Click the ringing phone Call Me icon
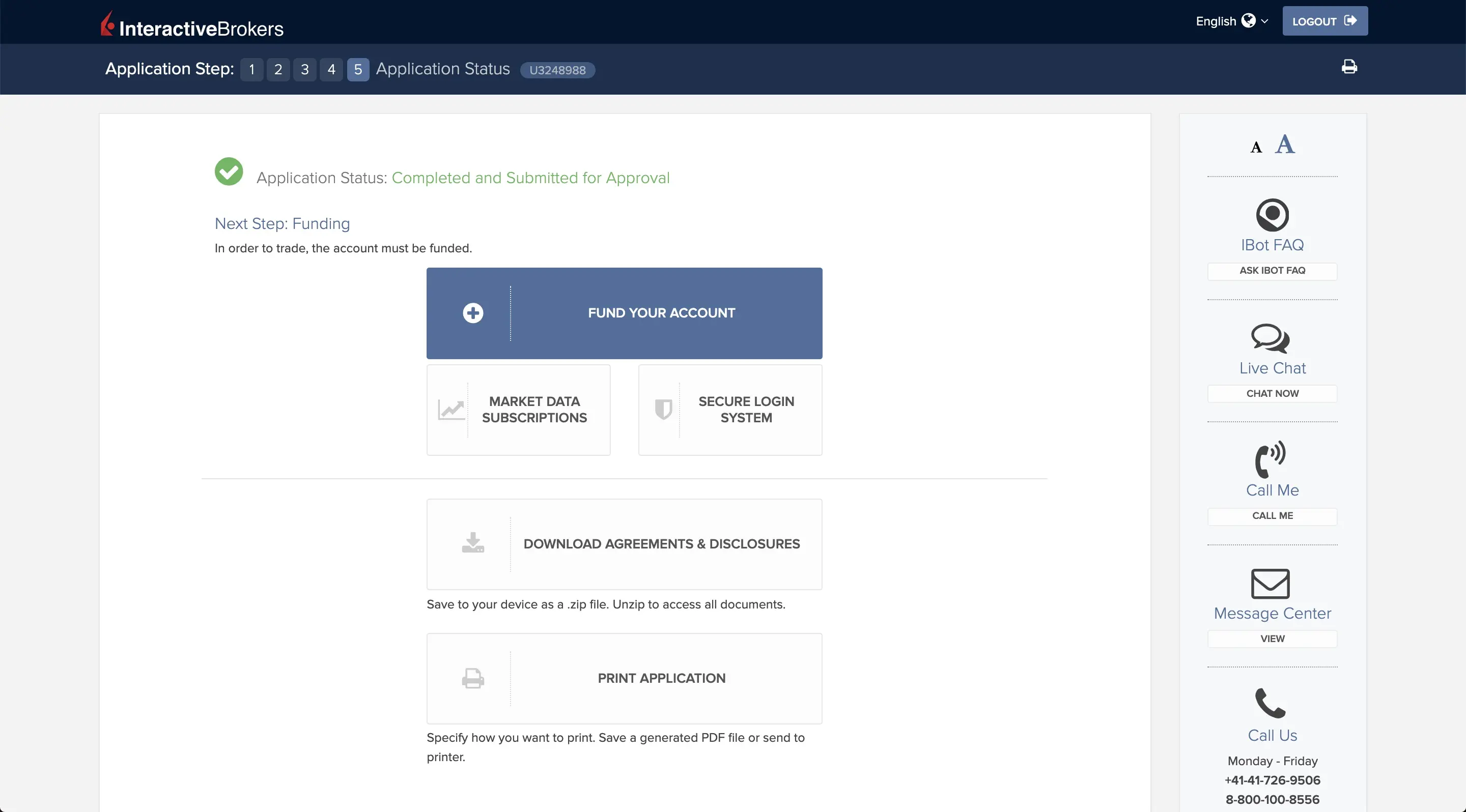Viewport: 1466px width, 812px height. (x=1270, y=459)
